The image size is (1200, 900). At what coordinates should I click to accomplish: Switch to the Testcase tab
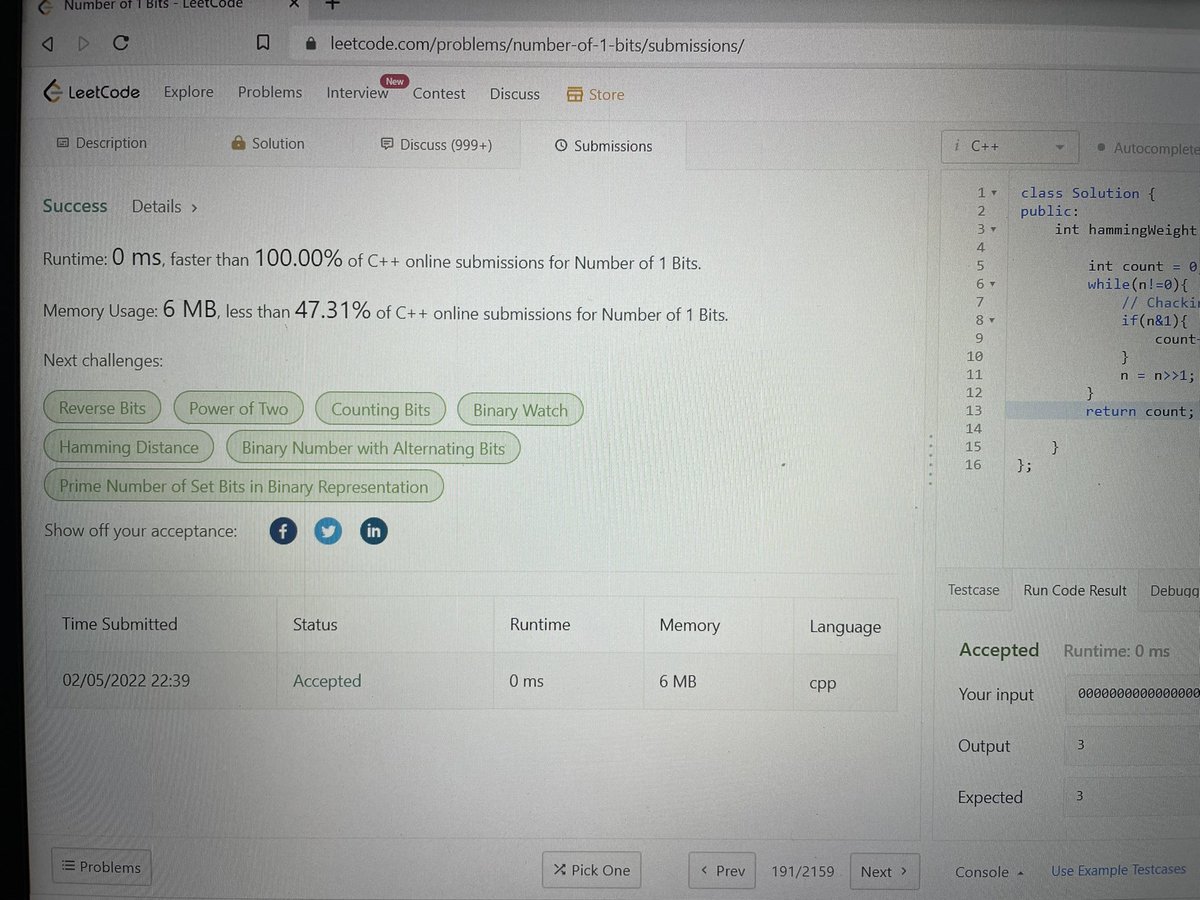(x=973, y=590)
